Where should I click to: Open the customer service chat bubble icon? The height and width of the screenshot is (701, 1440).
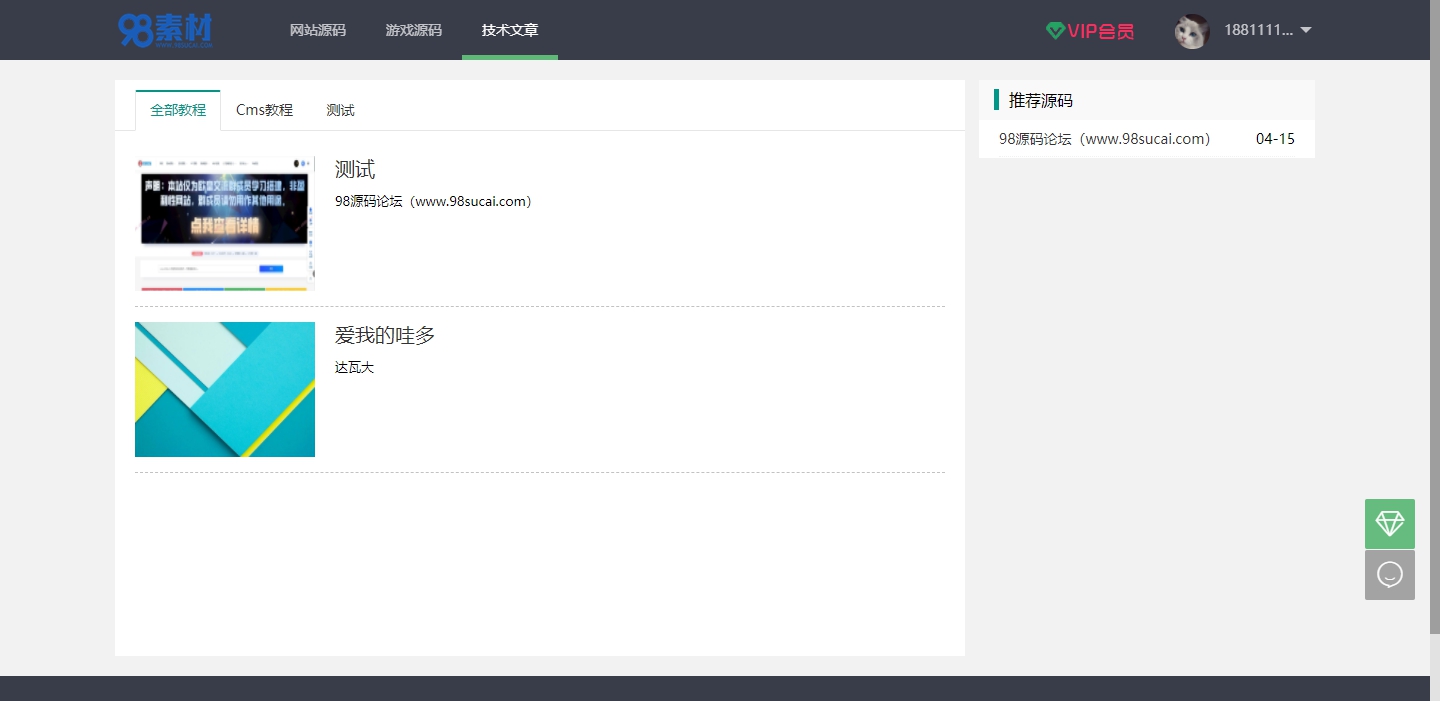click(1389, 574)
